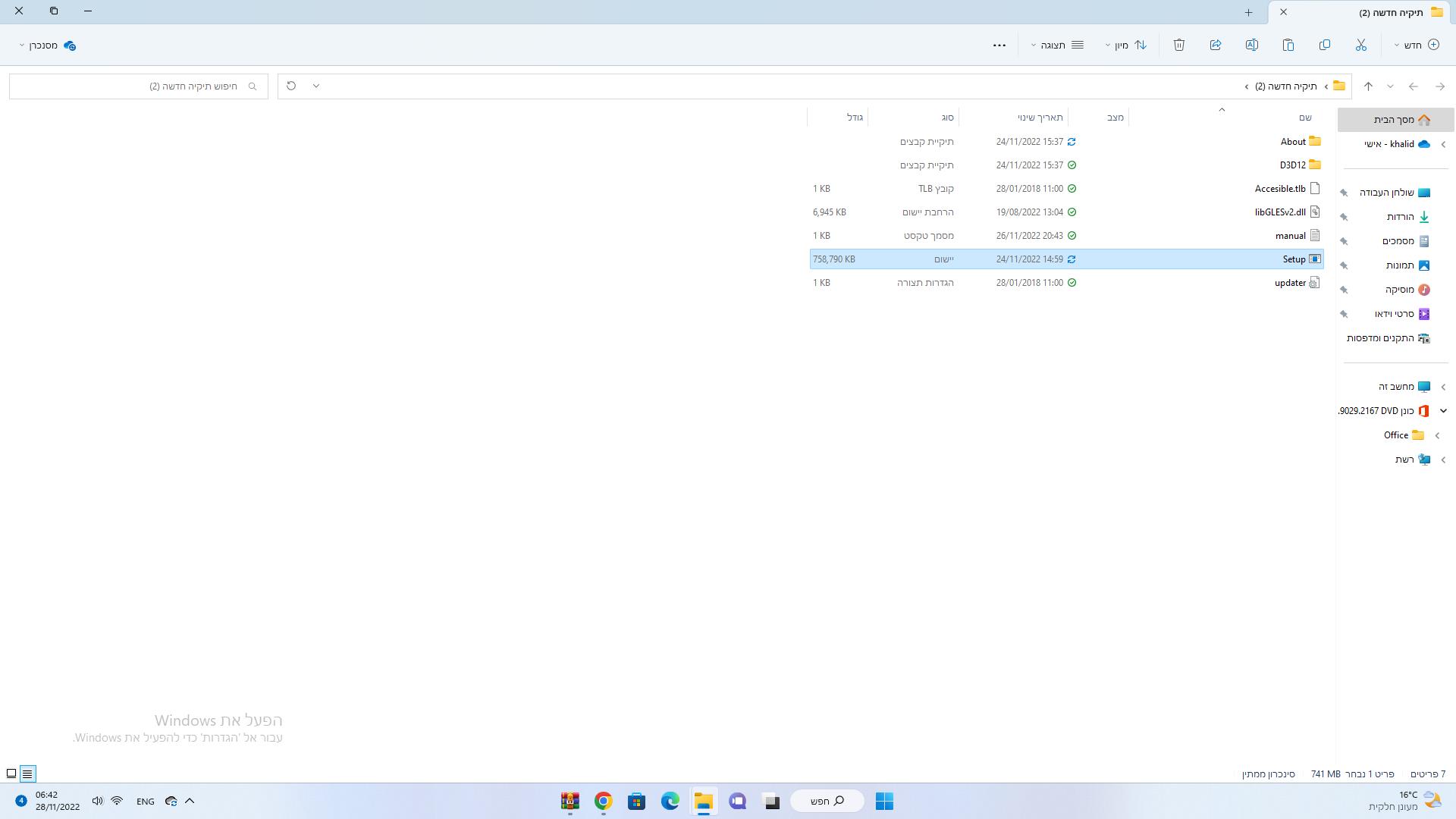1456x819 pixels.
Task: Switch to large icons view toggle
Action: click(x=11, y=773)
